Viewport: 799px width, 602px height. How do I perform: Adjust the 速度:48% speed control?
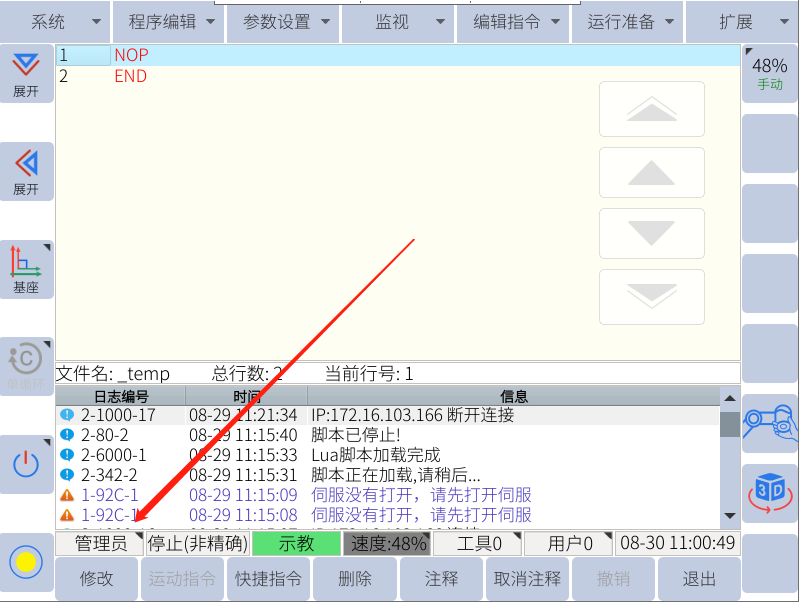[x=386, y=544]
